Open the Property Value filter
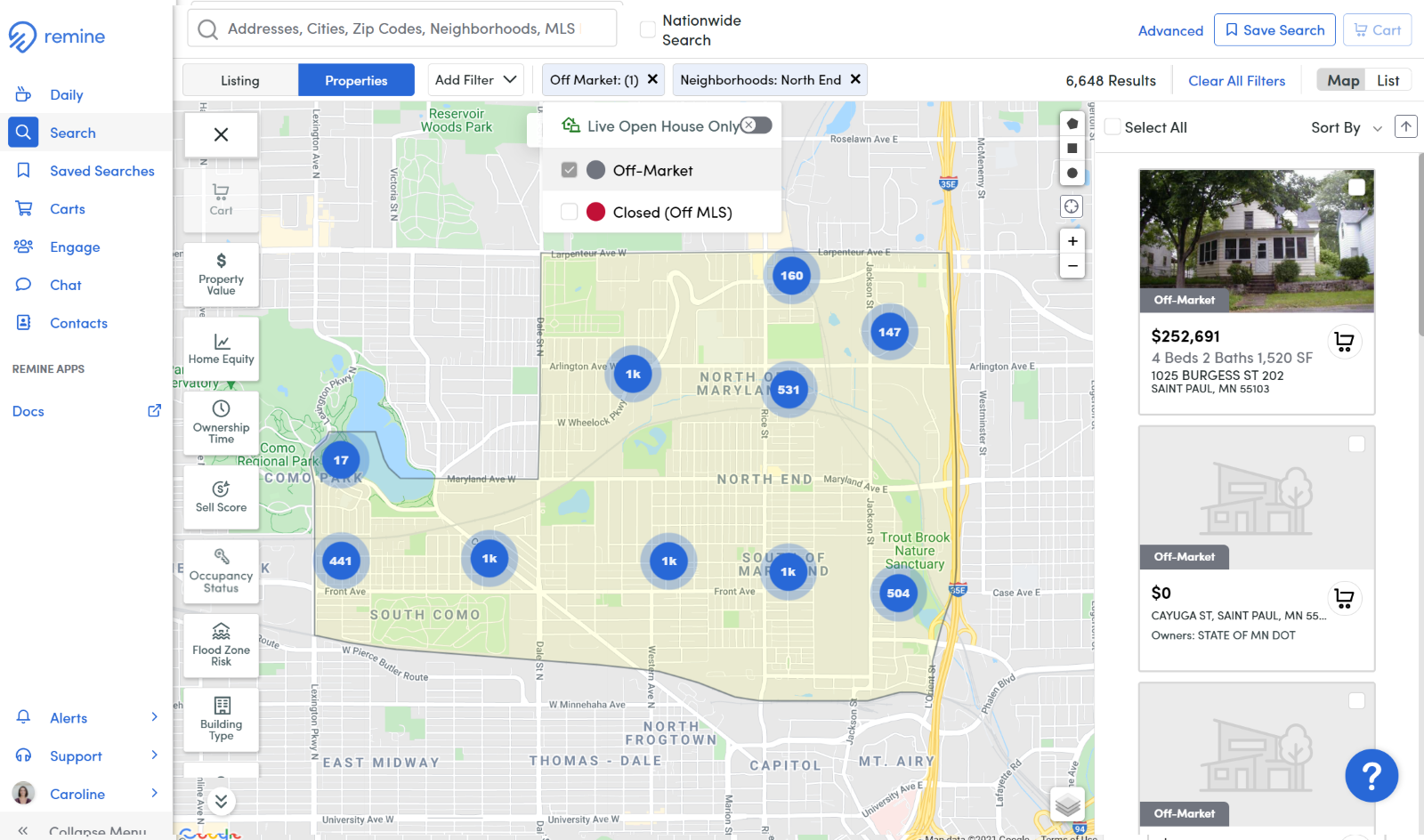 coord(221,274)
